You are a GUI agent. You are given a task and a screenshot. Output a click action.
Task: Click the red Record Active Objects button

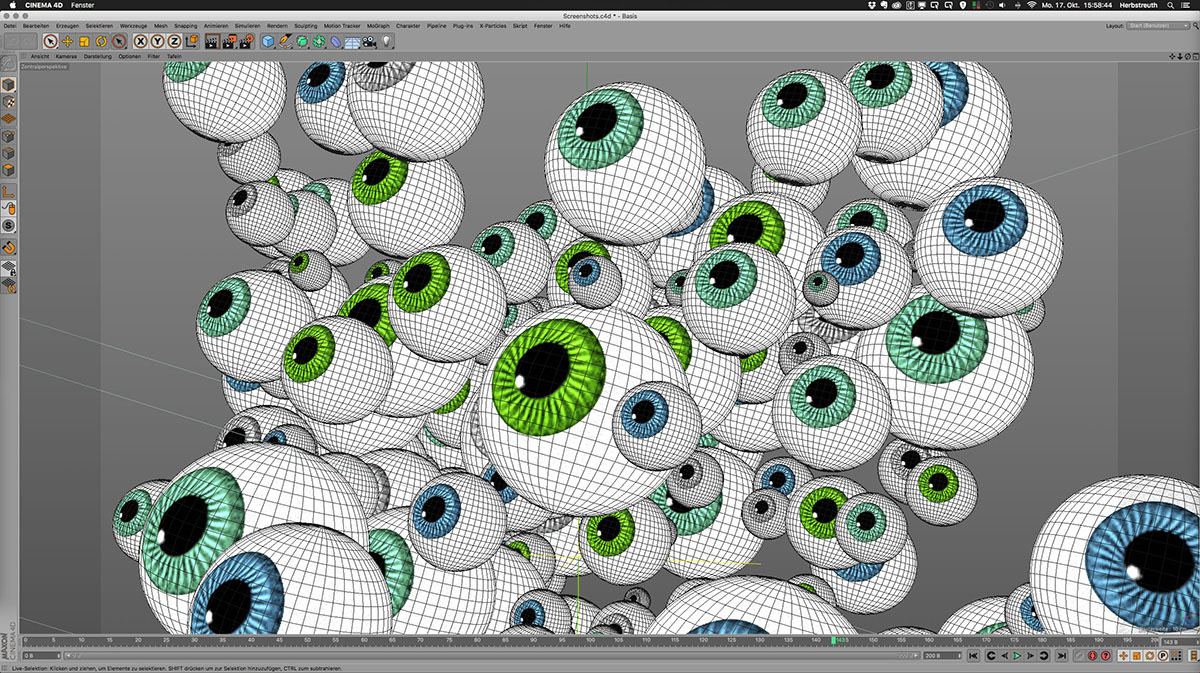coord(1092,656)
